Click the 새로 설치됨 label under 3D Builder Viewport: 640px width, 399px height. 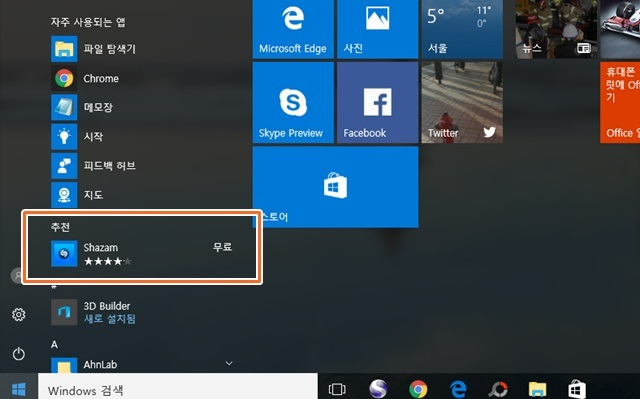[x=109, y=319]
